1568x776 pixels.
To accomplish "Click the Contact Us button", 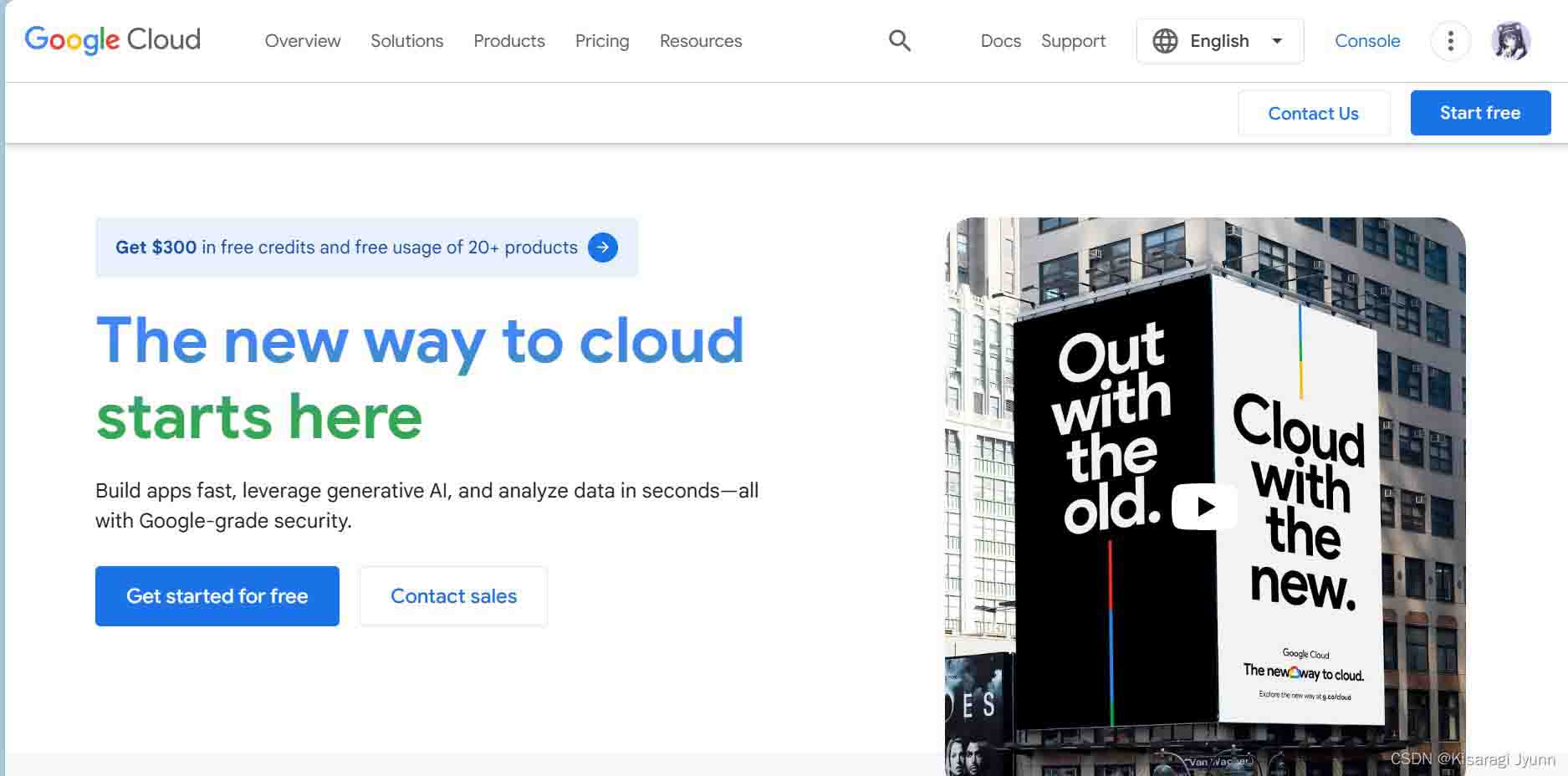I will [1313, 113].
